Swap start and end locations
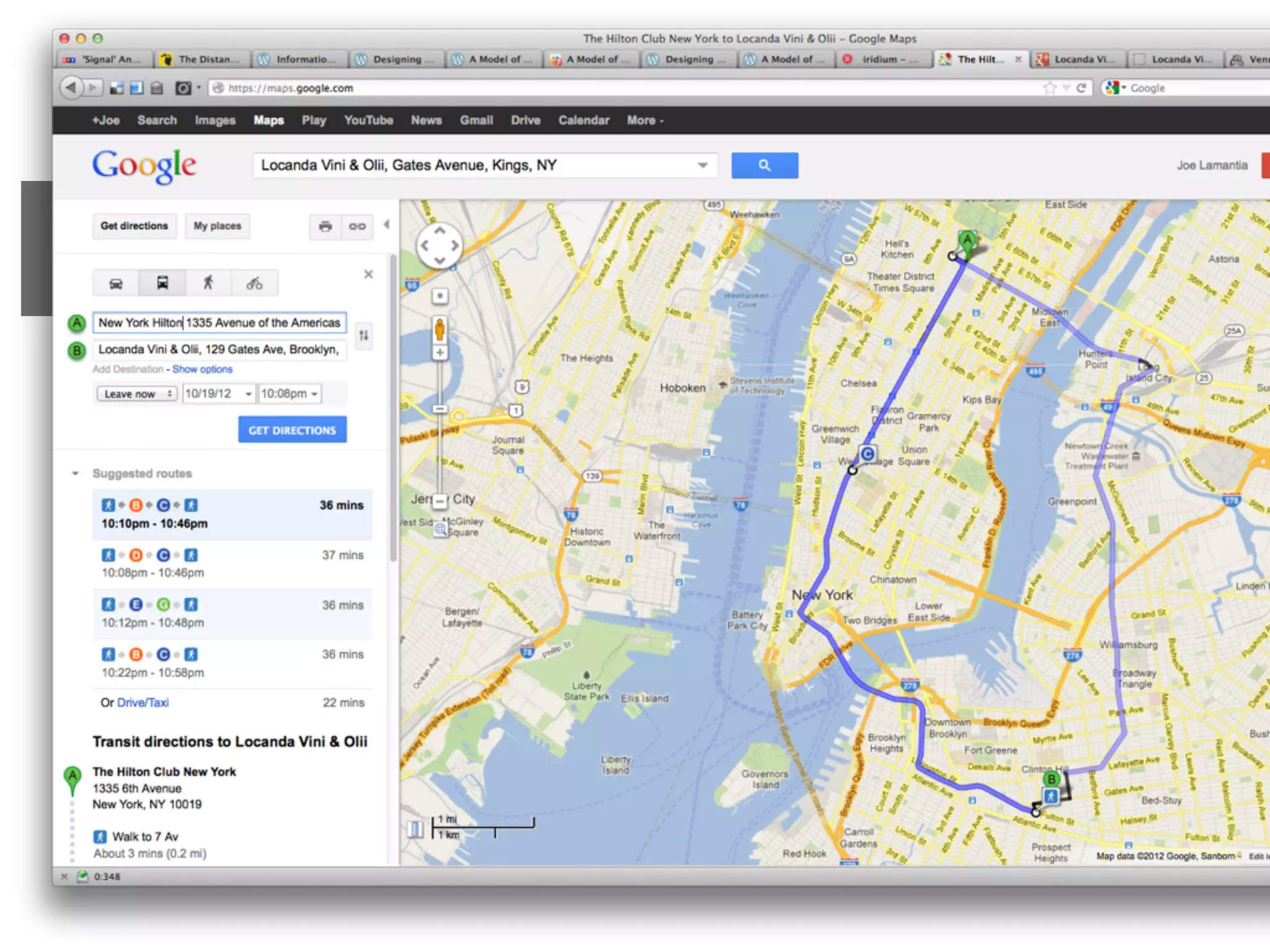Viewport: 1270px width, 952px height. [364, 335]
